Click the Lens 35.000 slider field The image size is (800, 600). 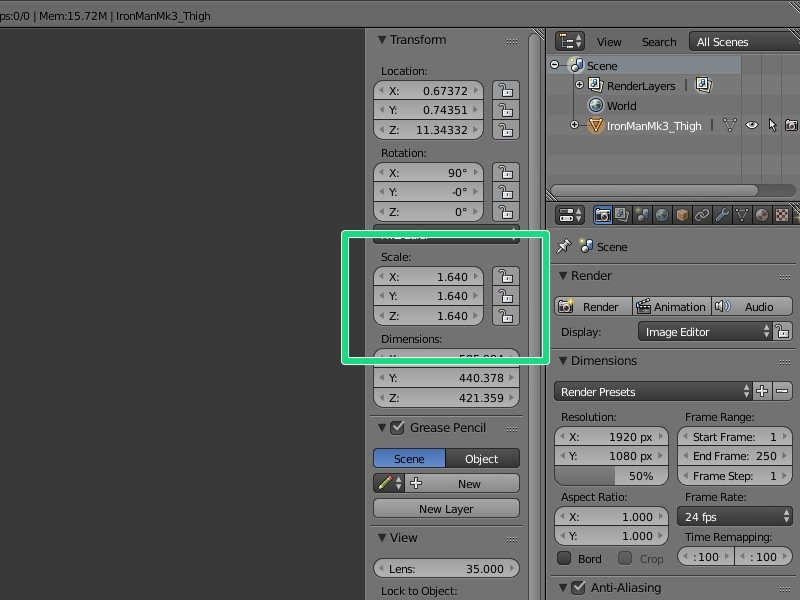point(446,568)
